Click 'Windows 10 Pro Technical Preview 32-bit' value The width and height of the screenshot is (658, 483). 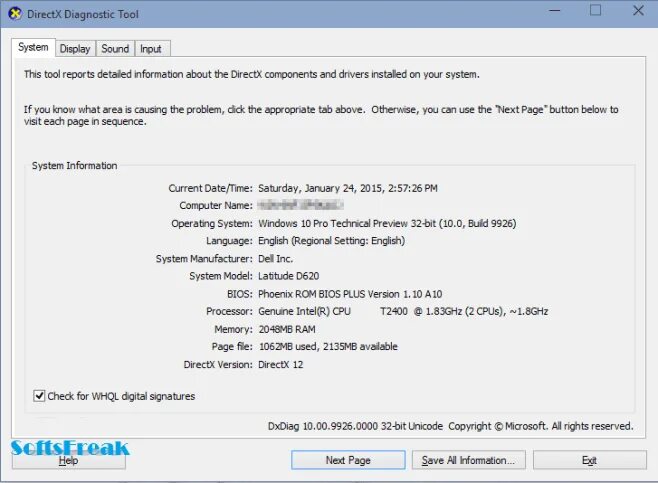pos(387,223)
